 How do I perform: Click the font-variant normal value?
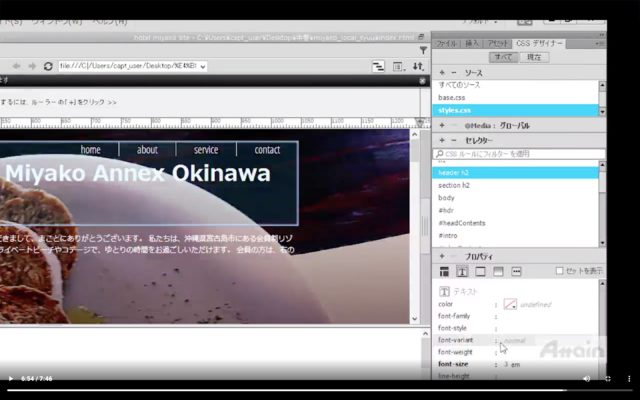tap(514, 340)
